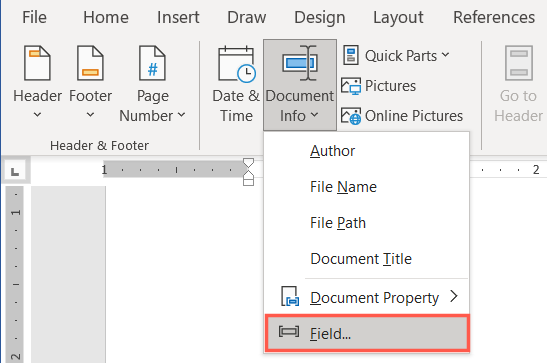Click the tab selector in ruler corner
Viewport: 547px width, 363px height.
point(15,171)
